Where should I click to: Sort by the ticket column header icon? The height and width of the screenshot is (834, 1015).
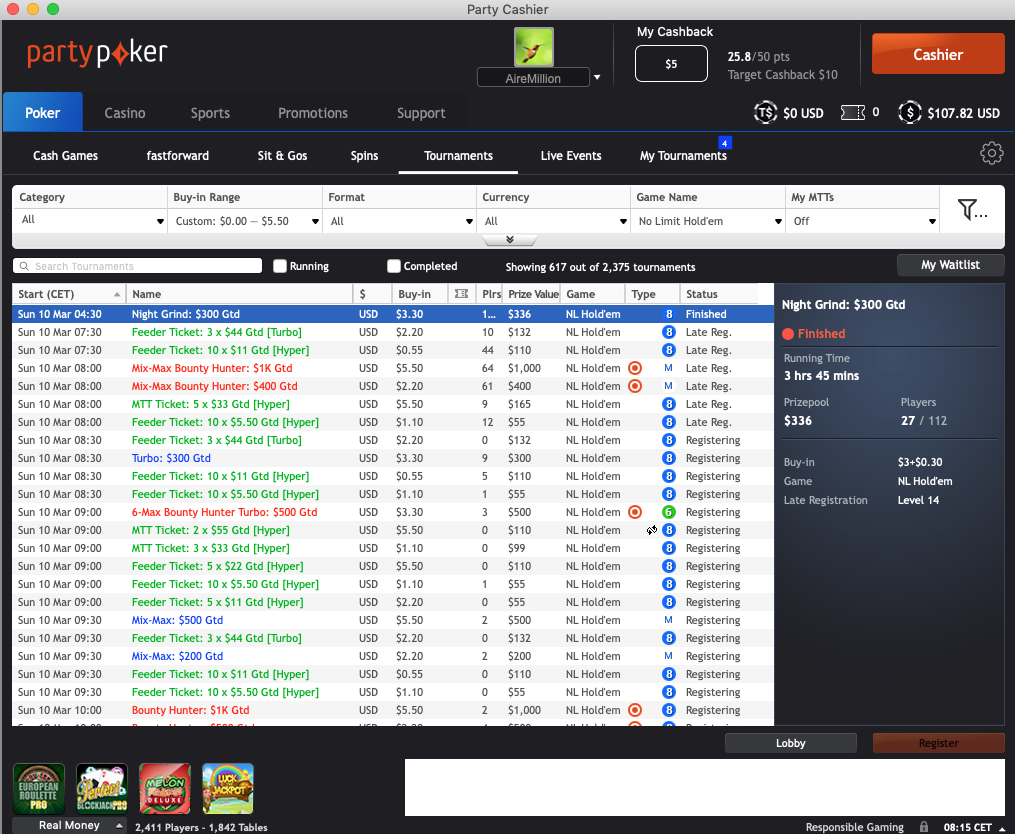pyautogui.click(x=461, y=294)
